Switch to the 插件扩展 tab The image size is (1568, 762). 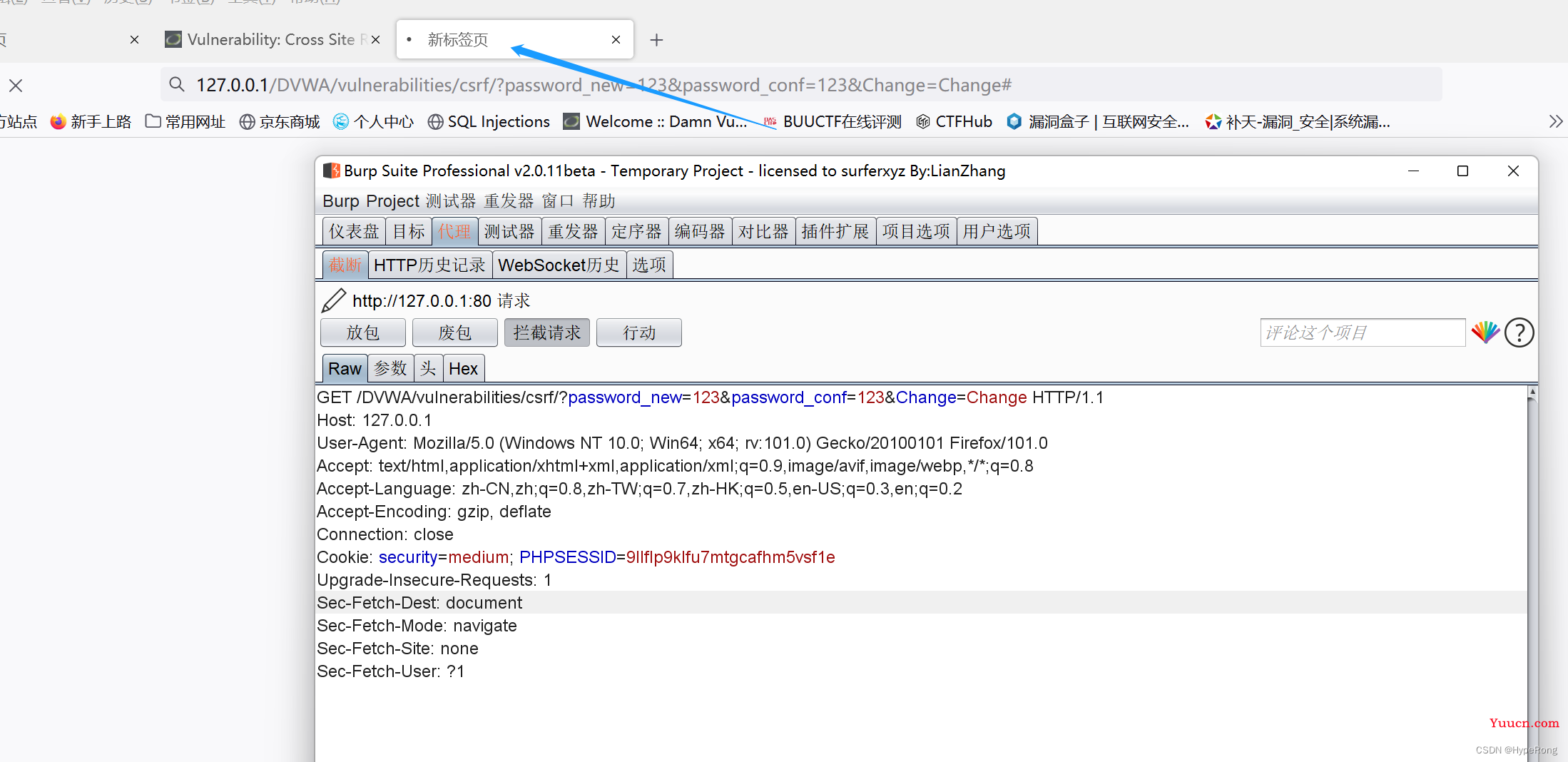tap(835, 231)
